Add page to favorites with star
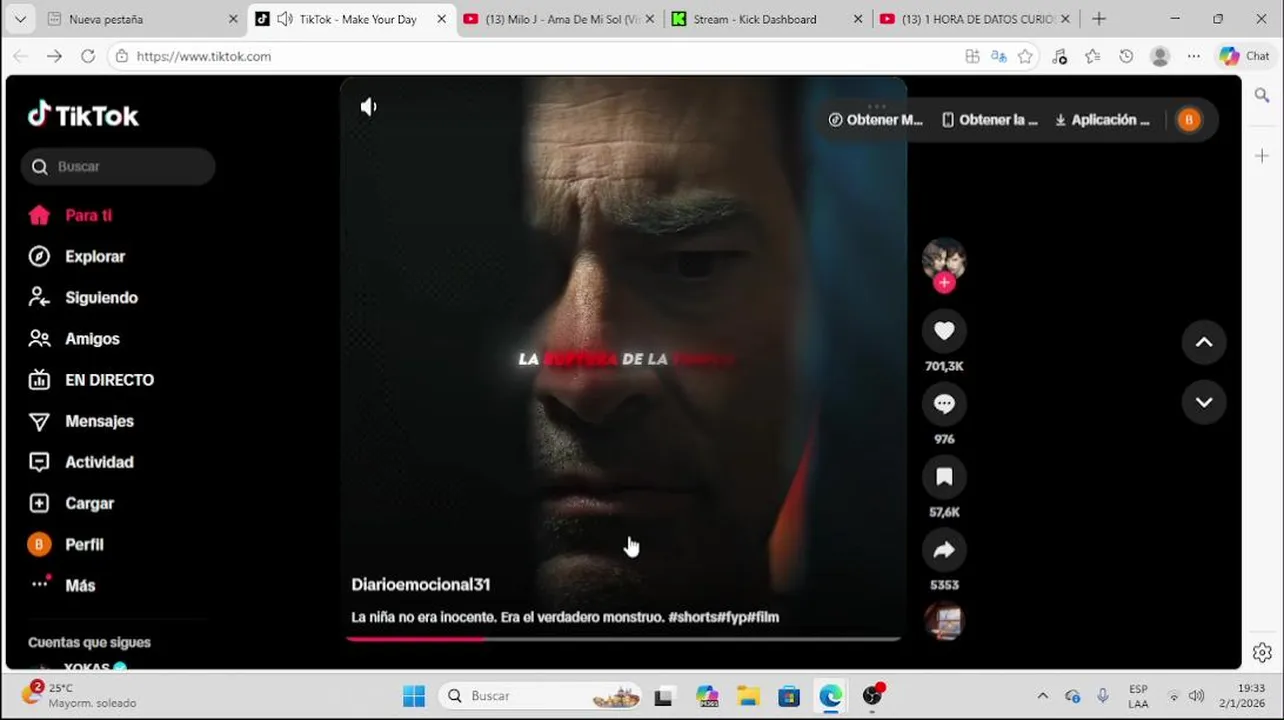 [1025, 56]
